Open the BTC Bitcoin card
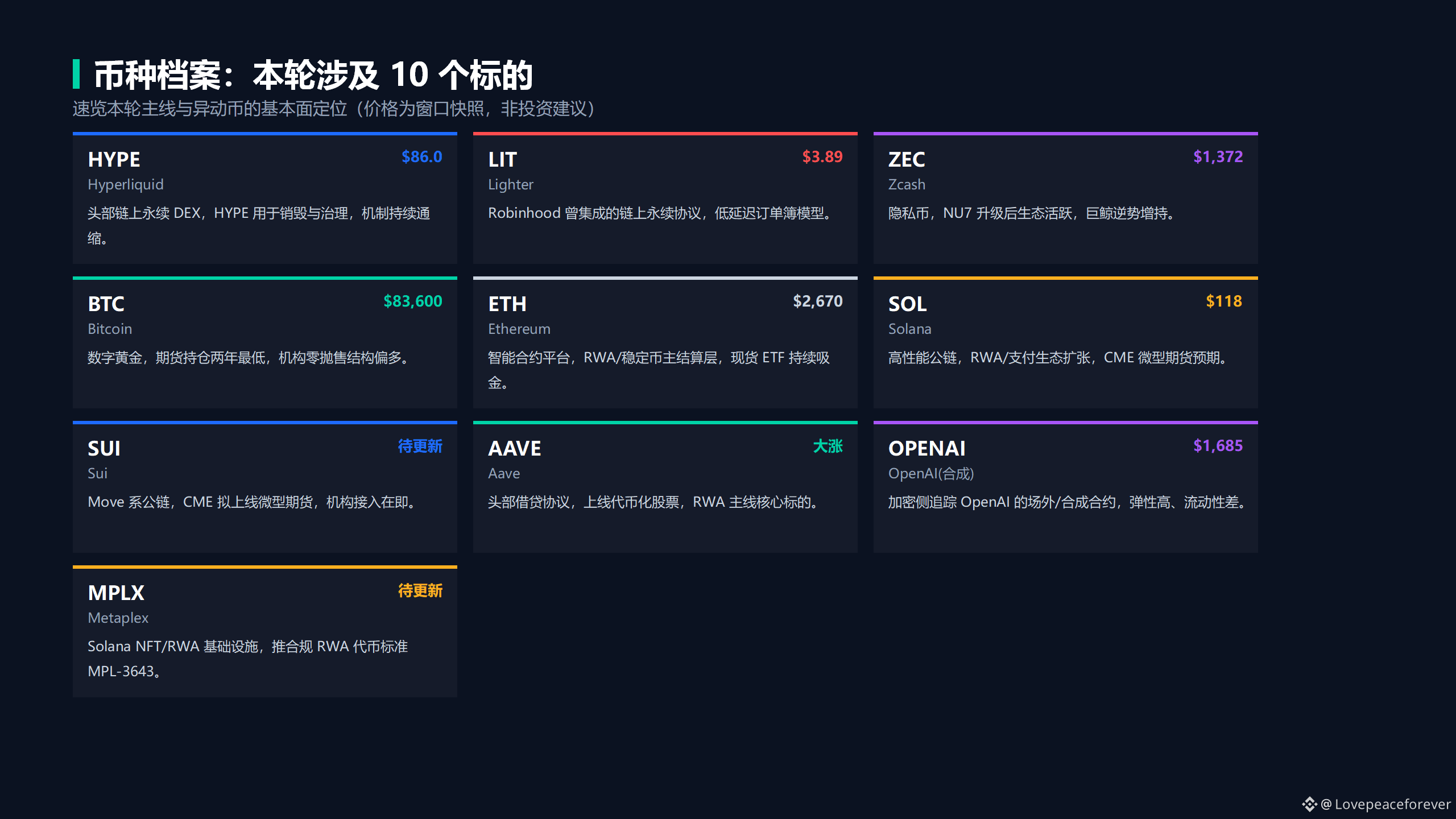The image size is (1456, 819). 265,342
